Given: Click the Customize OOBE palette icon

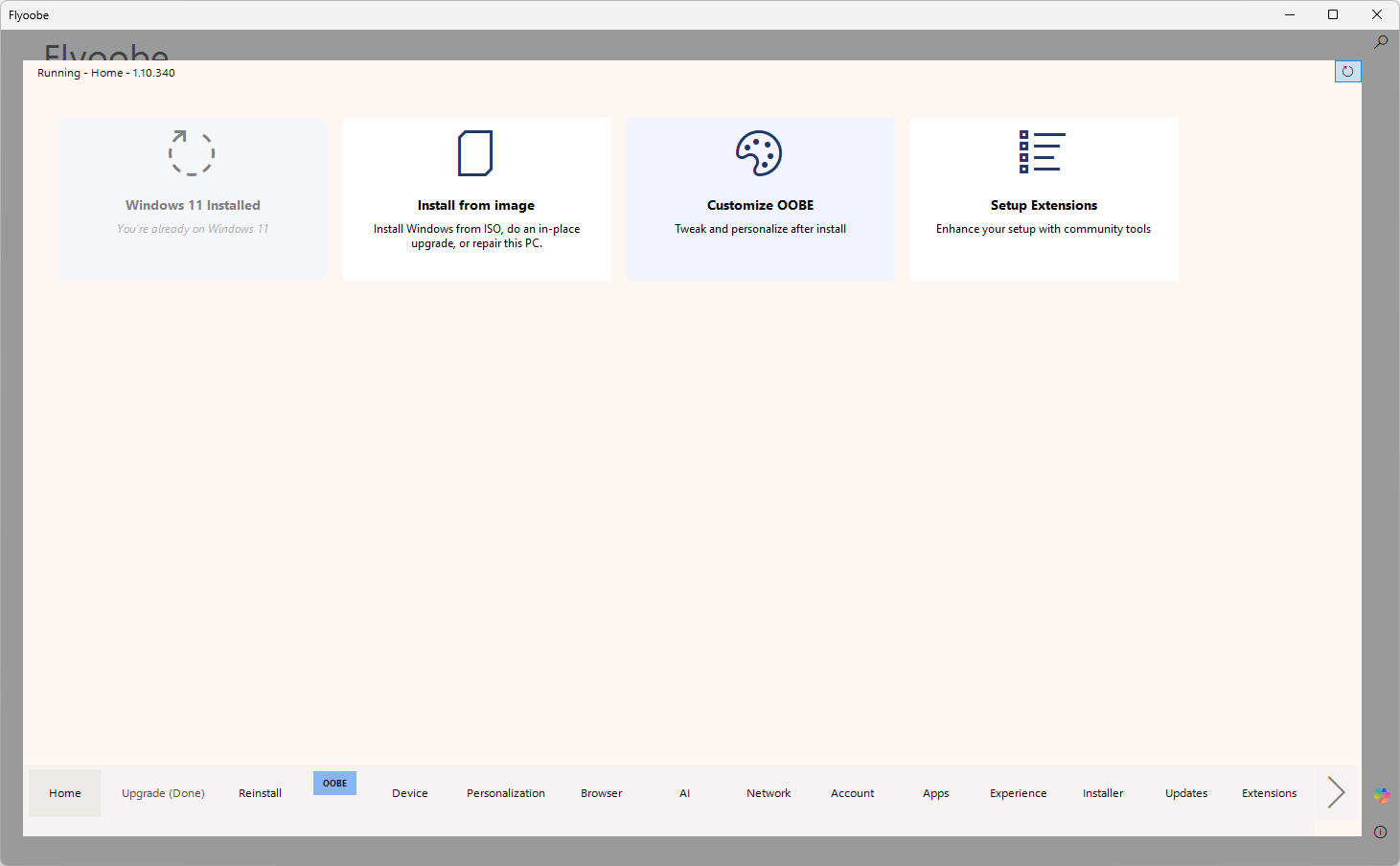Looking at the screenshot, I should (x=759, y=153).
